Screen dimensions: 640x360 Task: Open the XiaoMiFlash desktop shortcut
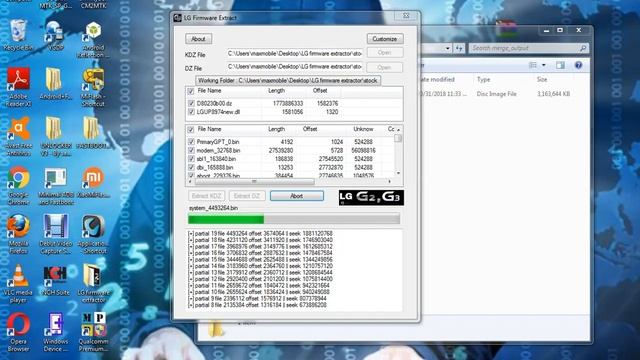point(93,182)
